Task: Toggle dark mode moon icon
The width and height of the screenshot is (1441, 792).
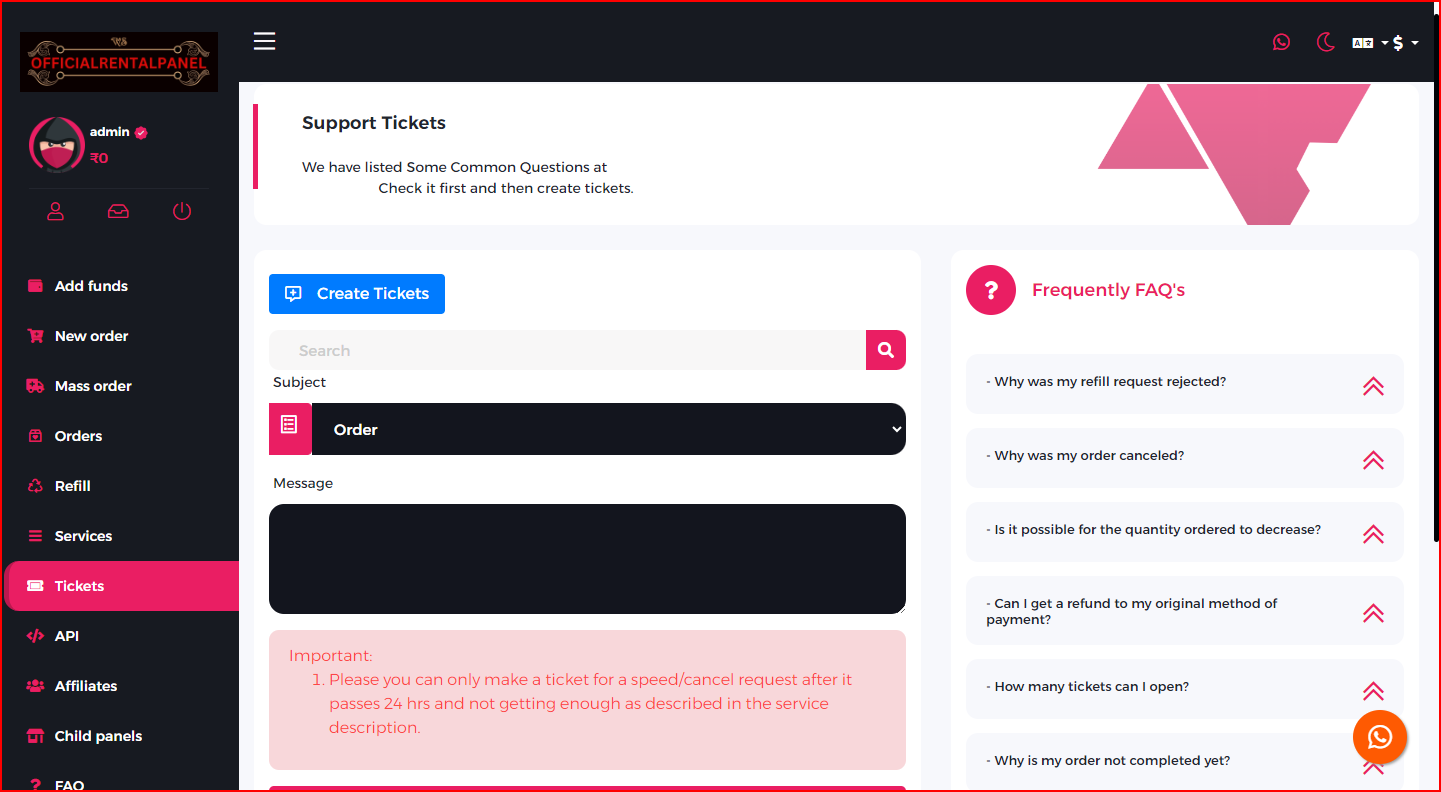Action: [1326, 42]
